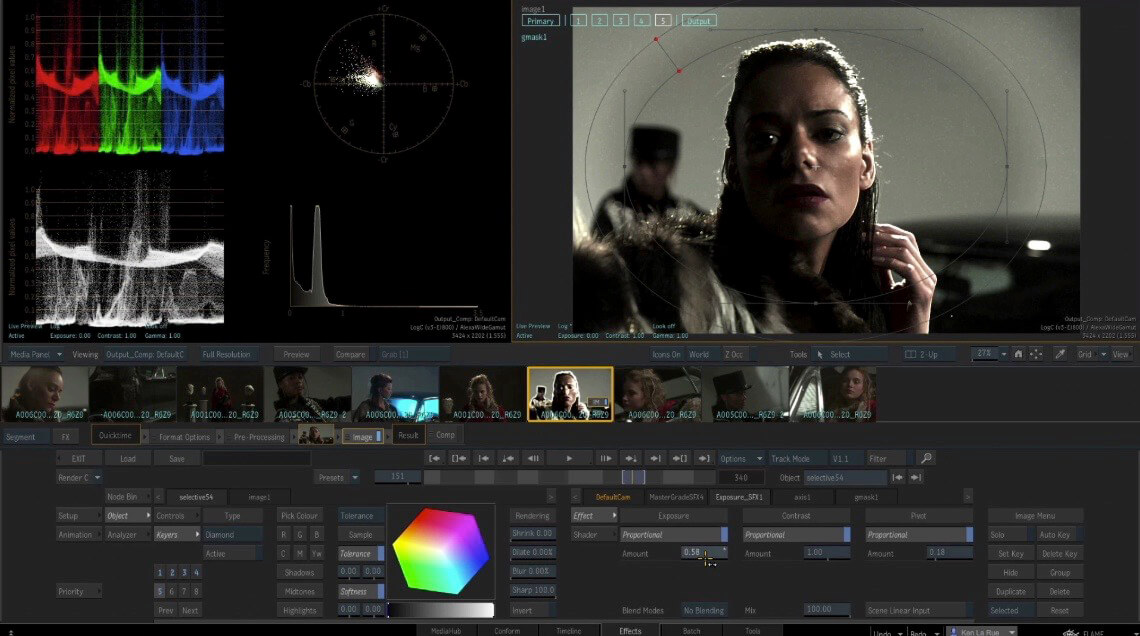Click the home view icon in viewer toolbar

[x=1018, y=354]
